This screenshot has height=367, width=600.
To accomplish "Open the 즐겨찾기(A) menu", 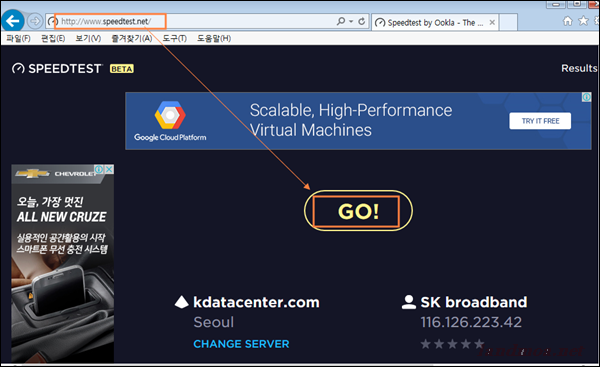I will tap(131, 38).
